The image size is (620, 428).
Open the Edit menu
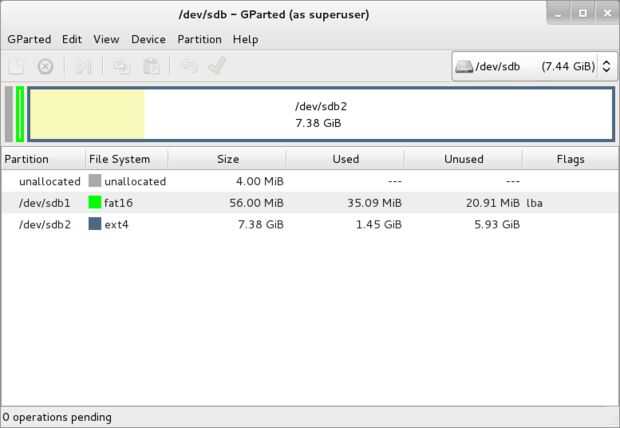tap(72, 40)
